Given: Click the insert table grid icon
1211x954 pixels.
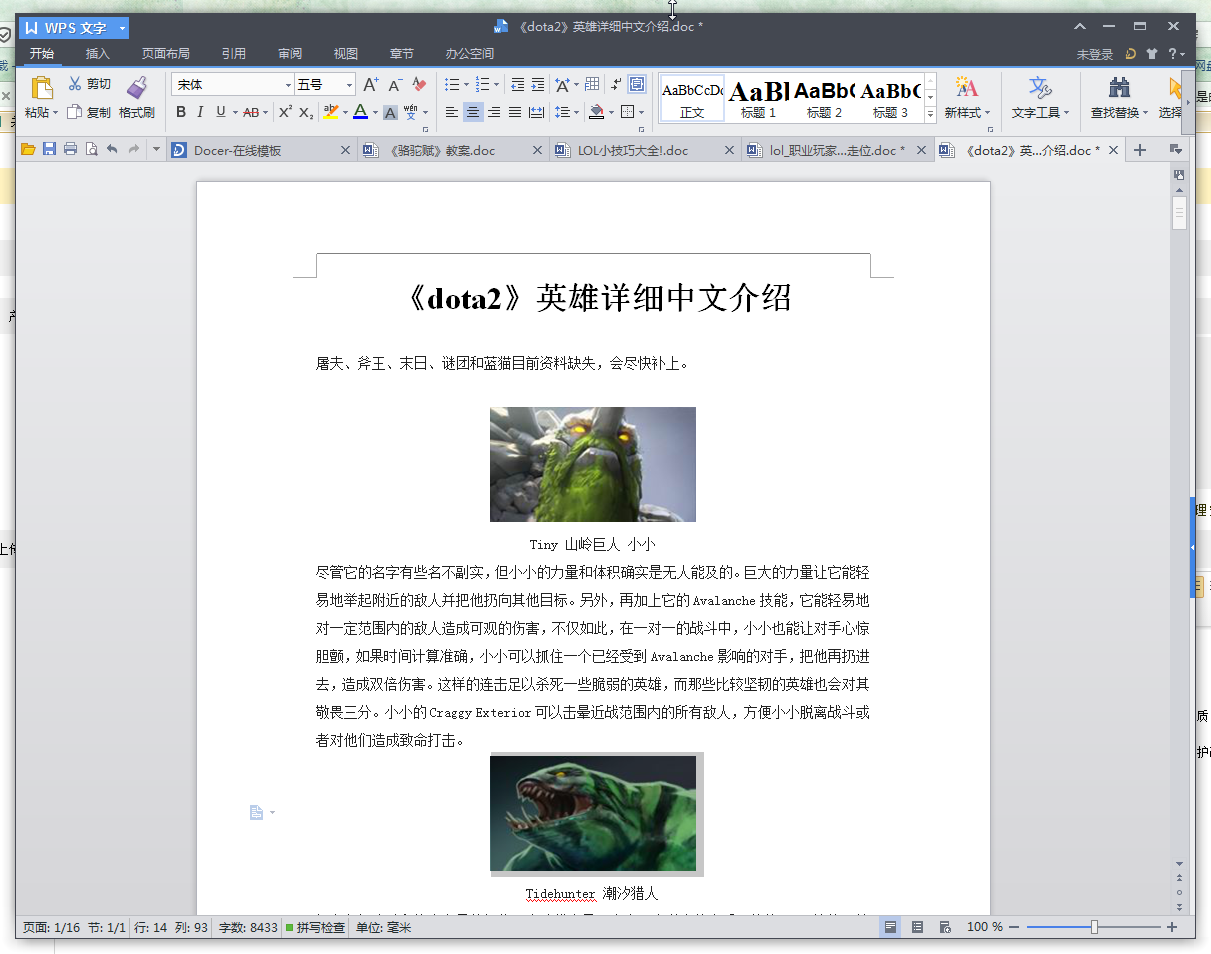Looking at the screenshot, I should click(x=592, y=85).
